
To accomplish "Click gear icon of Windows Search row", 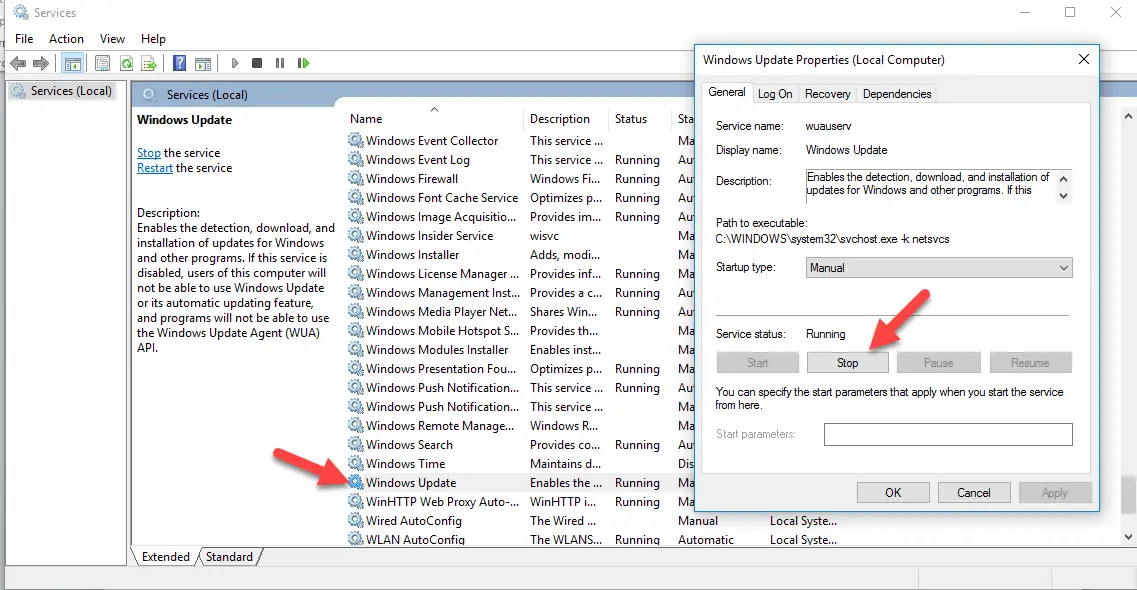I will pyautogui.click(x=355, y=444).
